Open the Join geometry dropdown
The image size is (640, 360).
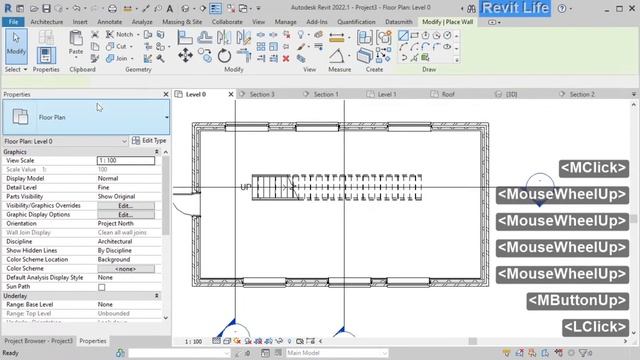click(132, 58)
